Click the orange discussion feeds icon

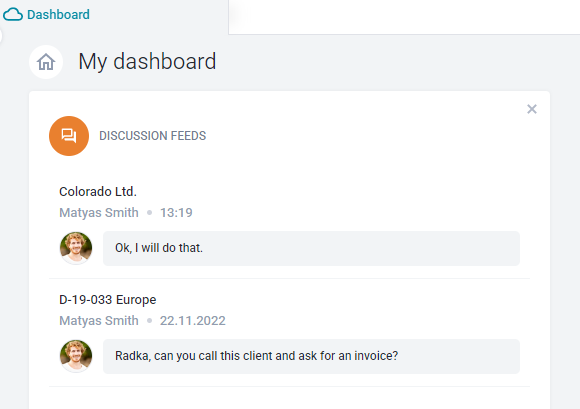click(x=69, y=136)
